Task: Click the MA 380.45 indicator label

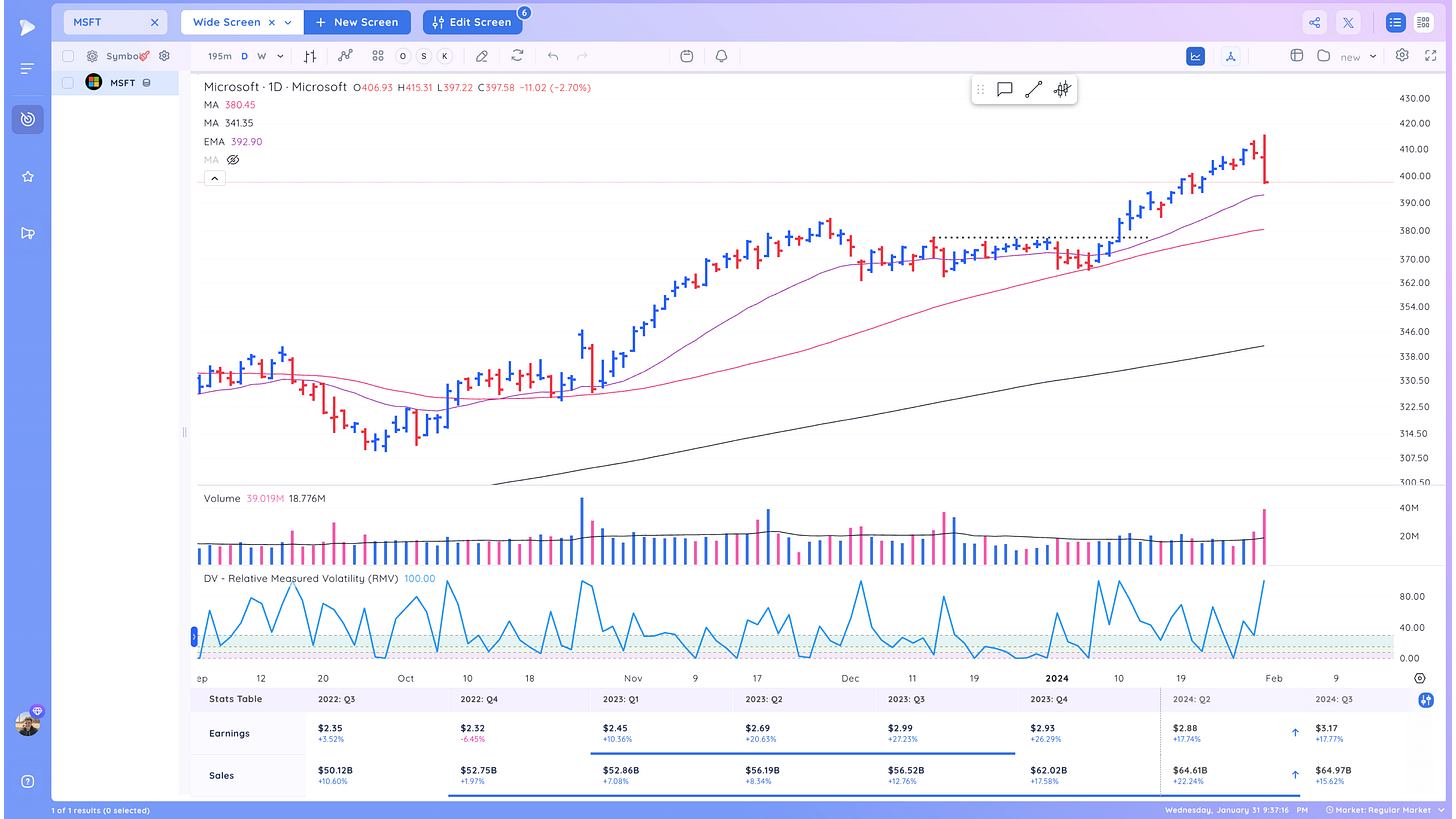Action: coord(230,105)
